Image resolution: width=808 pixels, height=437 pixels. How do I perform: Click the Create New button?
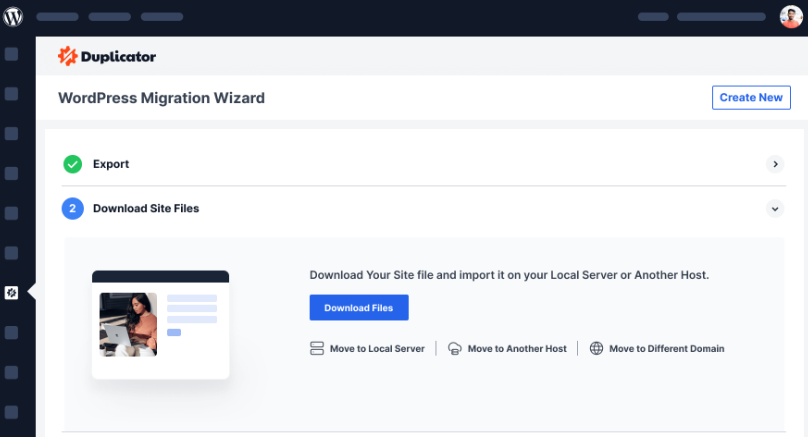click(751, 97)
